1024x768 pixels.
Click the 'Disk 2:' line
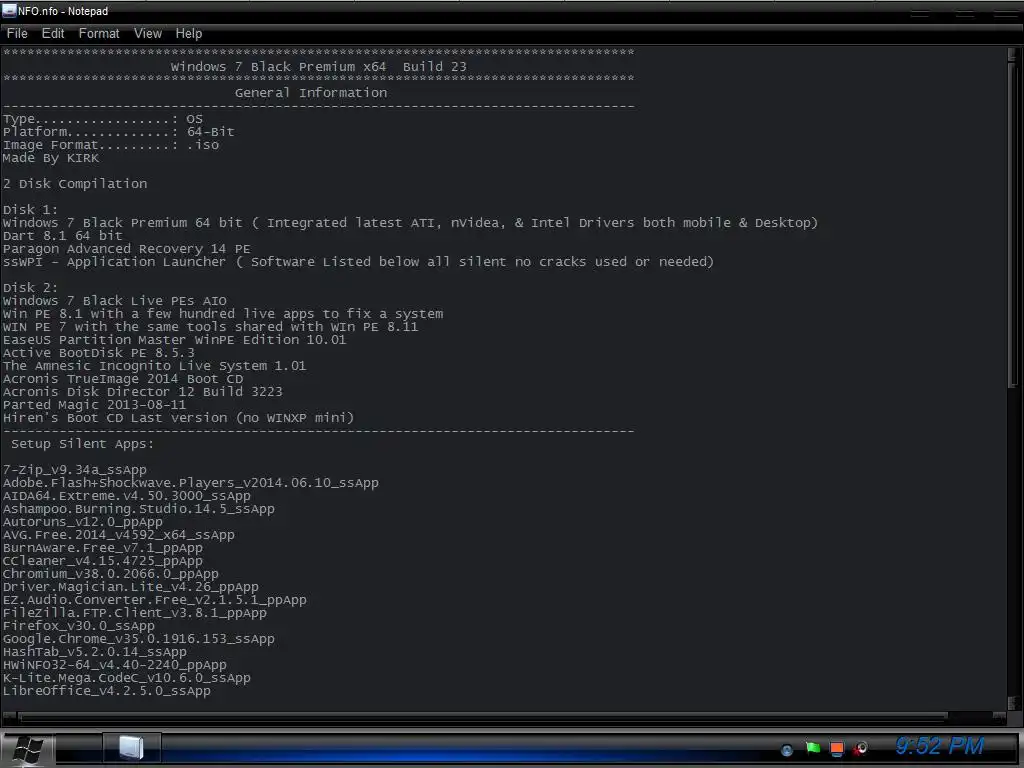(30, 288)
